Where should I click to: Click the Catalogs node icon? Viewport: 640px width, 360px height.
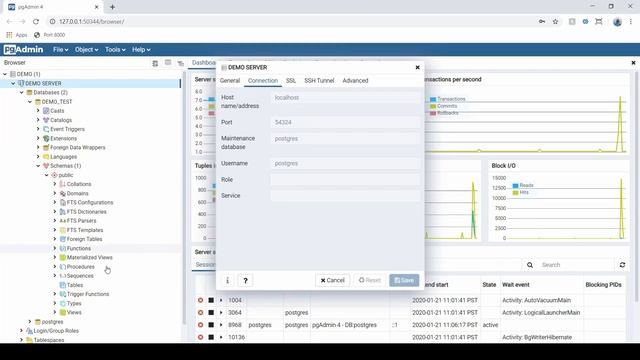[x=46, y=120]
